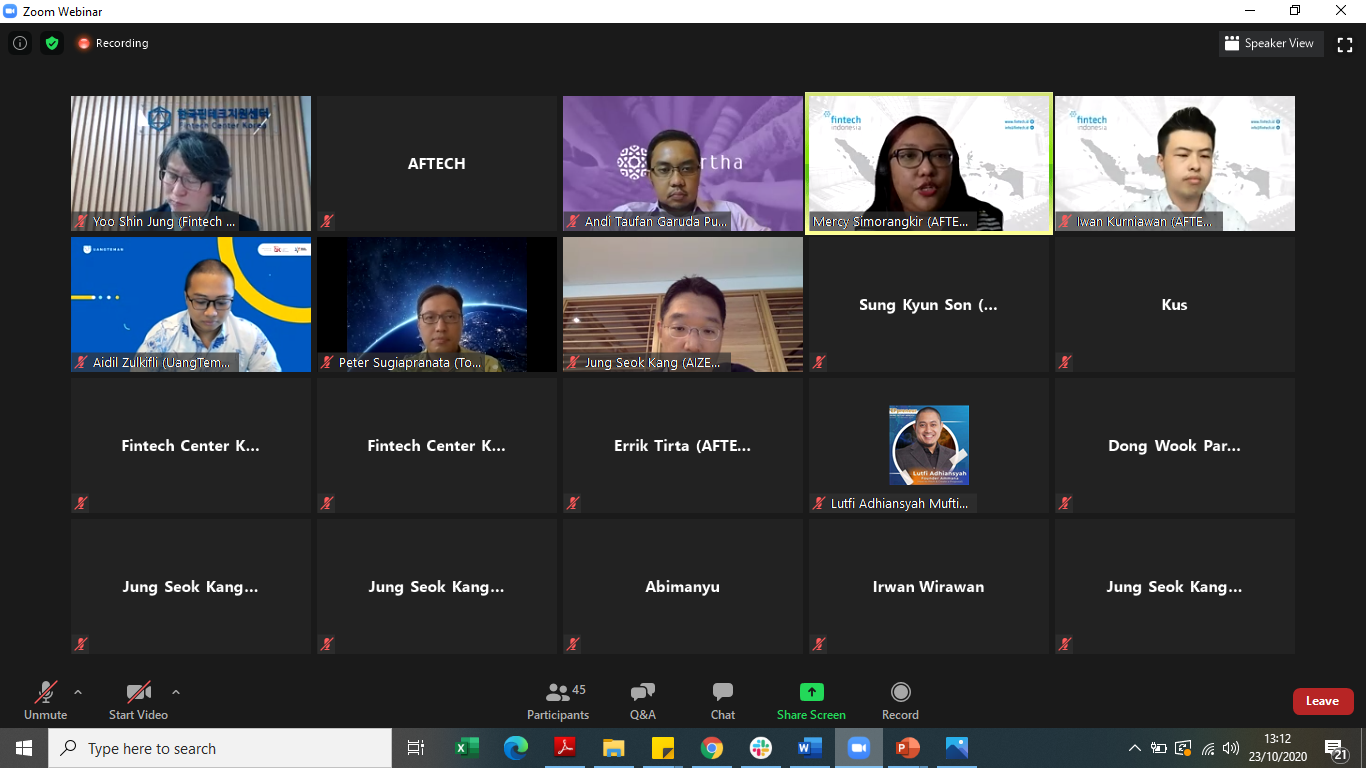Unmute the microphone

tap(45, 701)
